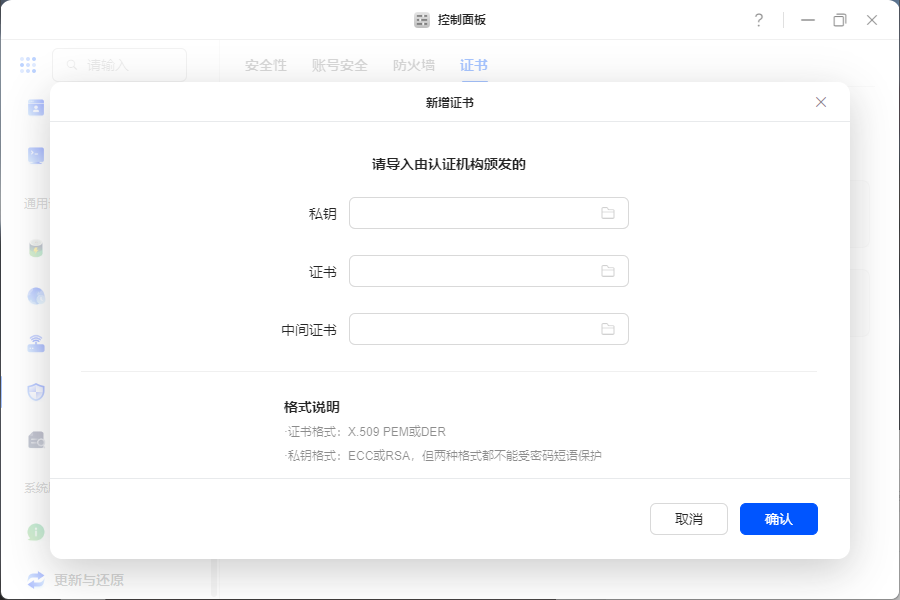Restore the 控制面板 window size

click(x=840, y=20)
